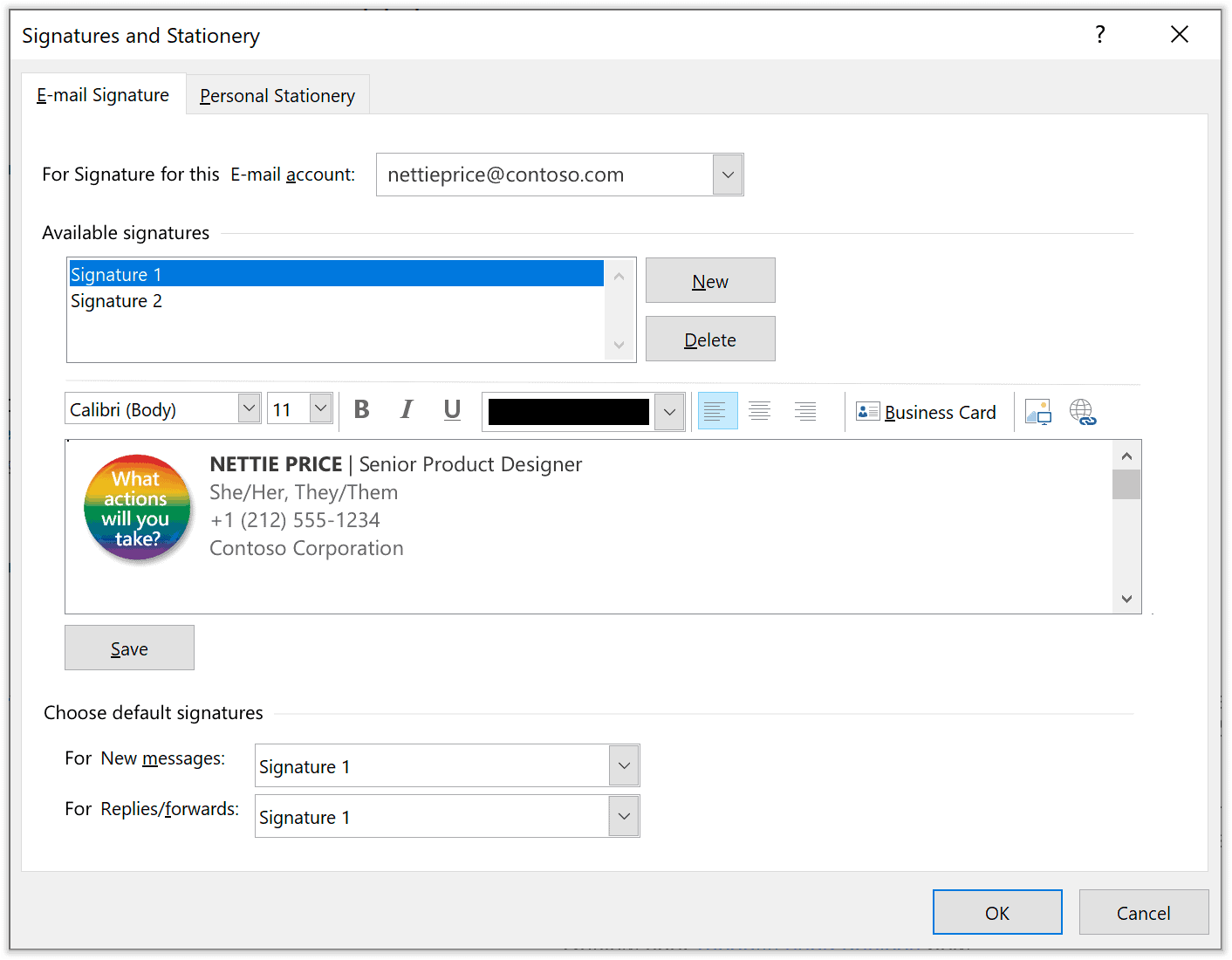Select Signature 1 in the list
Image resolution: width=1232 pixels, height=960 pixels.
pyautogui.click(x=336, y=274)
